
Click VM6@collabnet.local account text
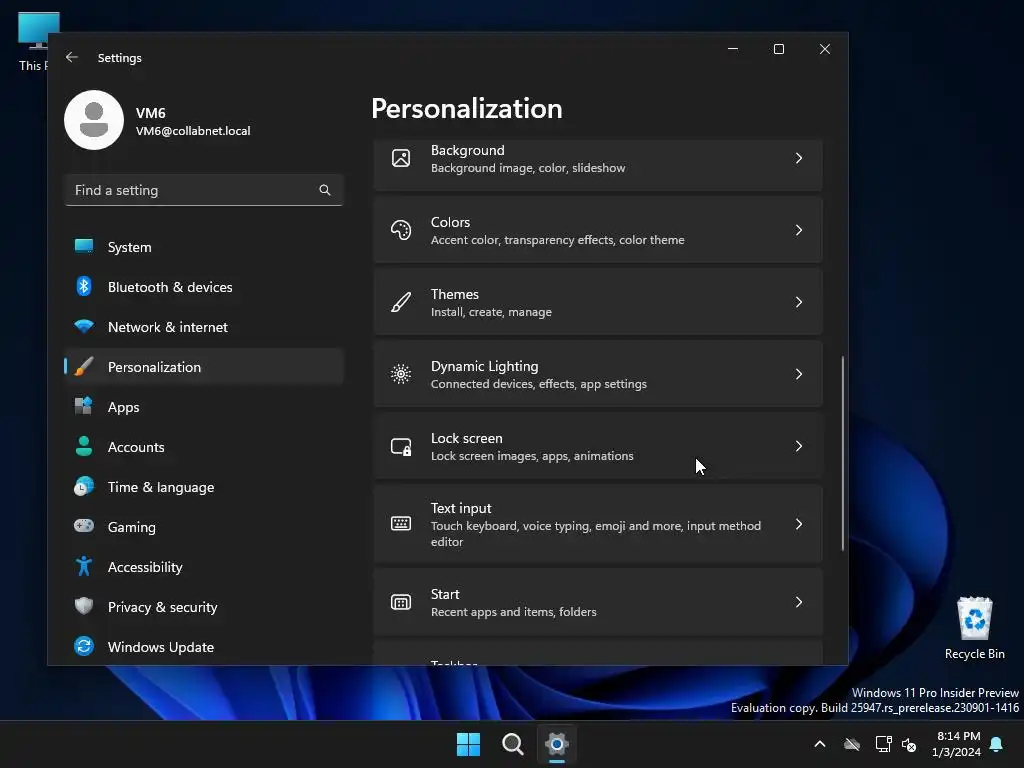(193, 131)
